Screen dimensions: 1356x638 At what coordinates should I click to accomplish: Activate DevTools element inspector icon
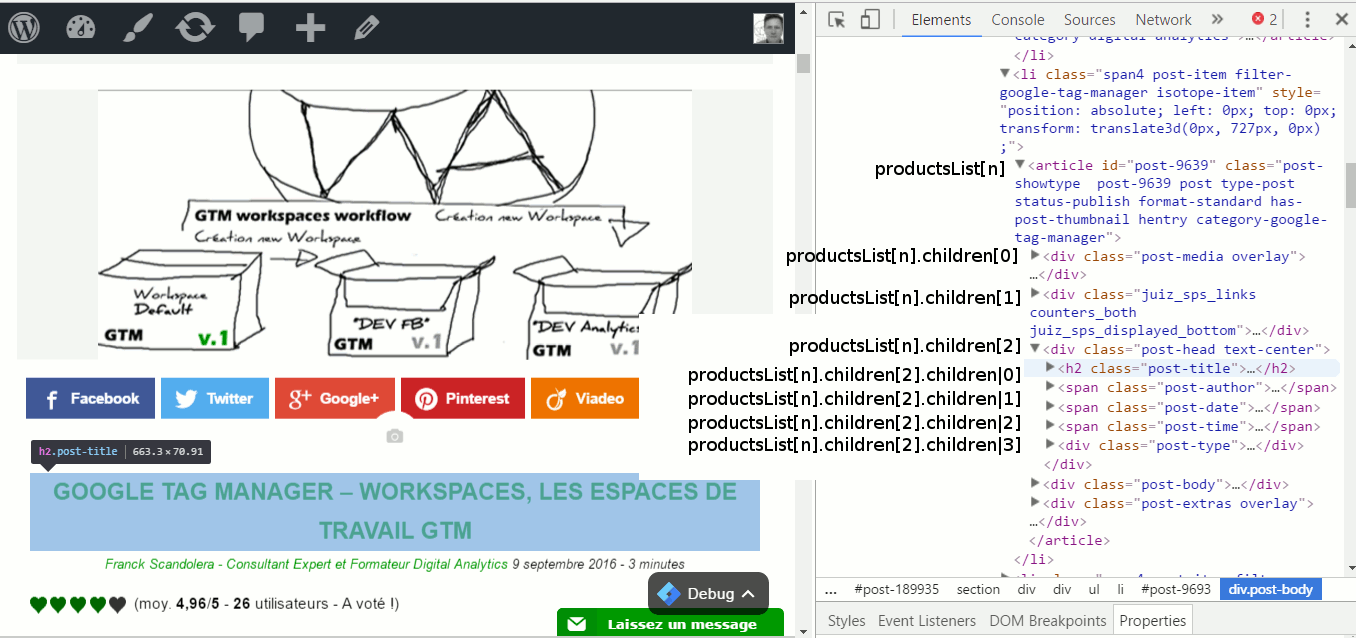(x=837, y=20)
